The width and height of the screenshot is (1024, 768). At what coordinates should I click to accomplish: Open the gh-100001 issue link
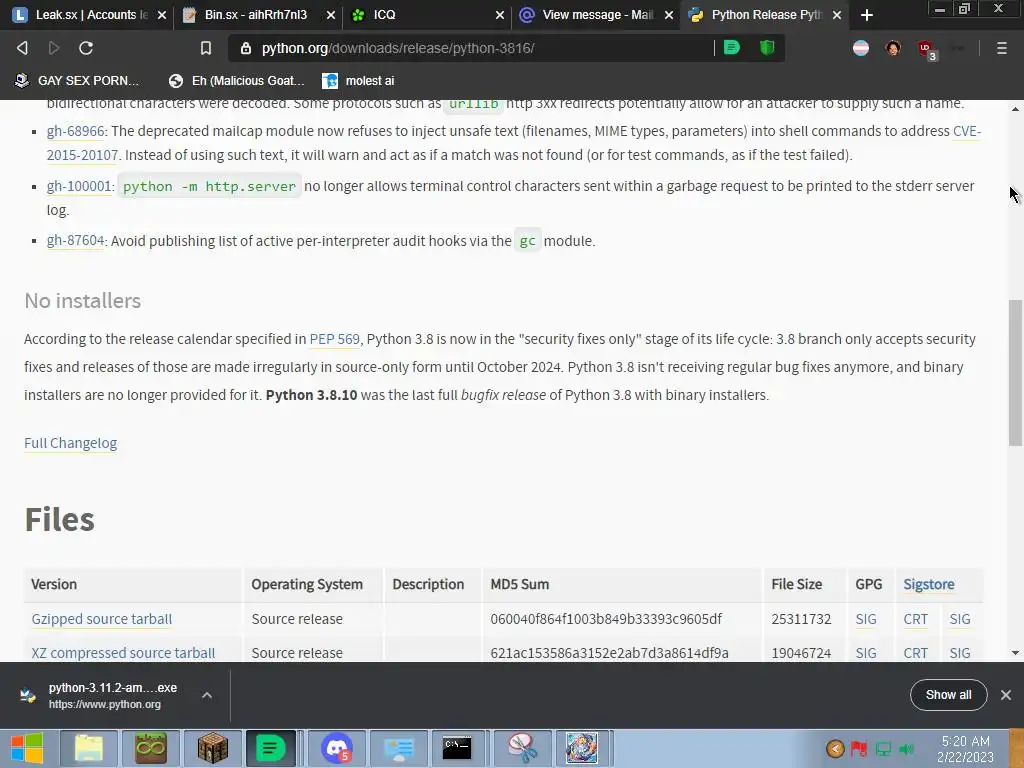[79, 186]
